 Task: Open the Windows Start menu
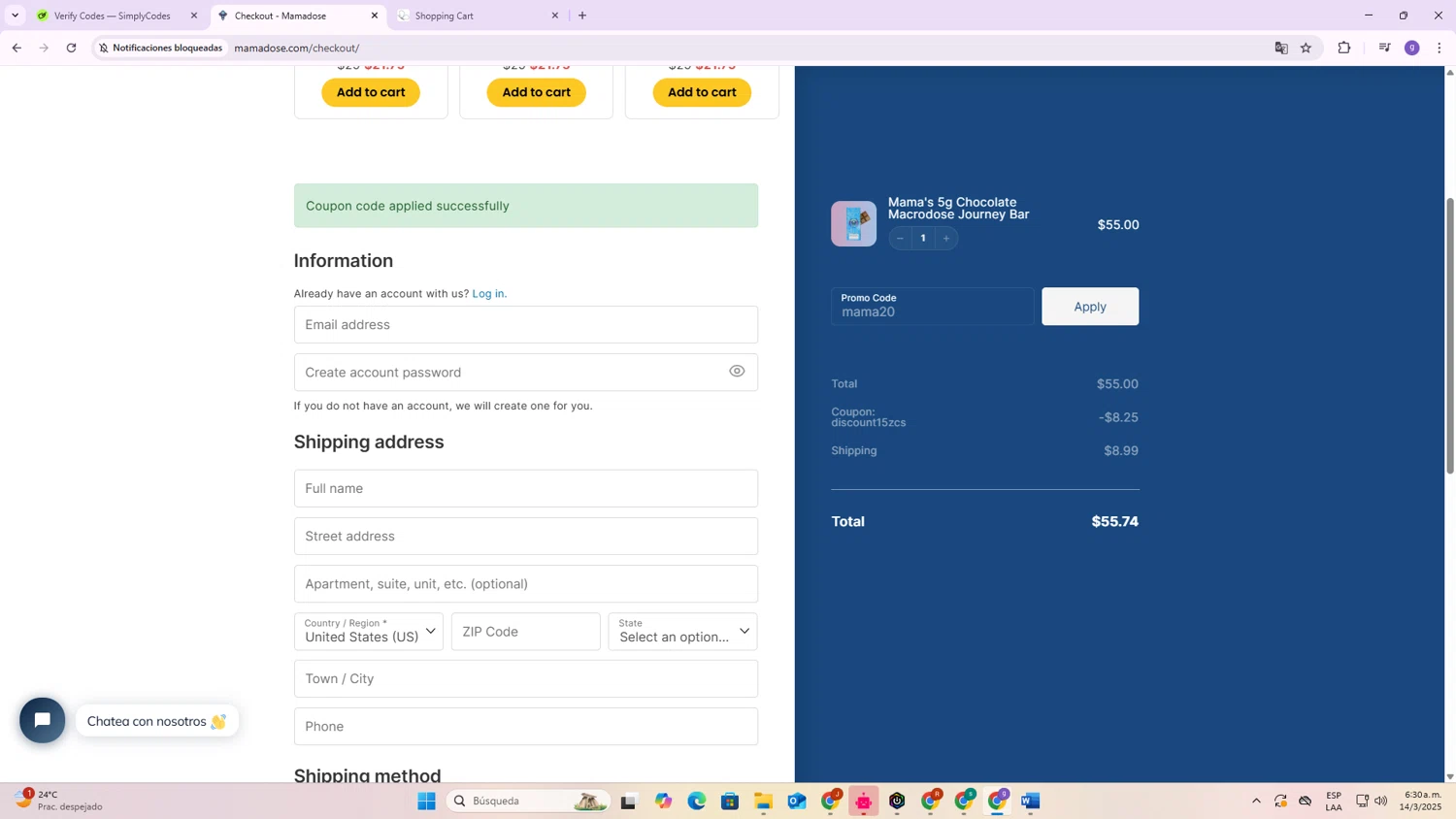(426, 801)
